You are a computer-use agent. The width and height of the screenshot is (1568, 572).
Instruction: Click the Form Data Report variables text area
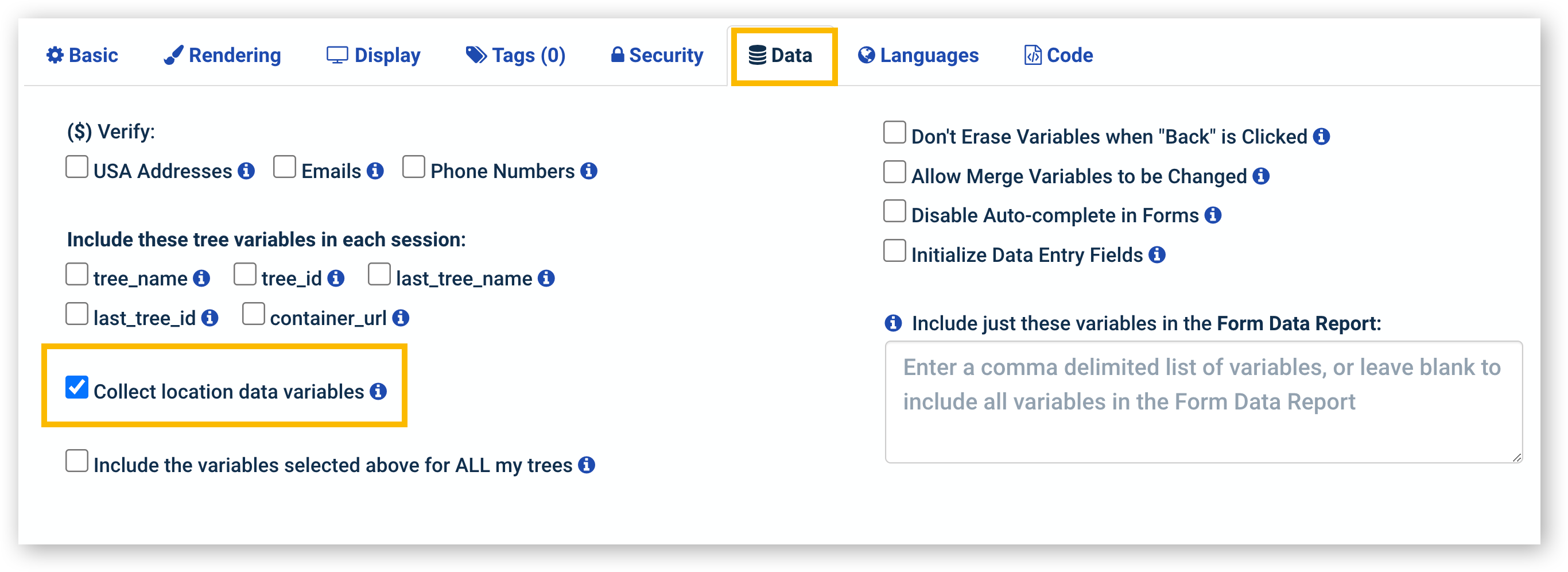click(1203, 401)
